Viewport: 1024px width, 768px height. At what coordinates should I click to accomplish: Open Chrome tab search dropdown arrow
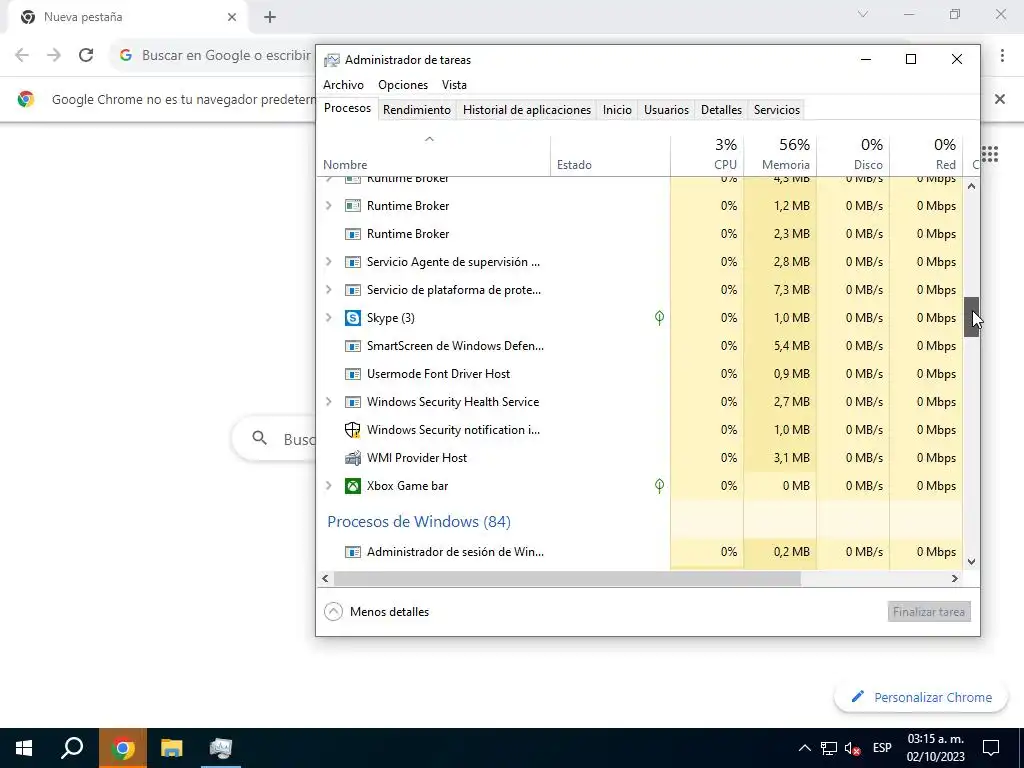[x=863, y=14]
